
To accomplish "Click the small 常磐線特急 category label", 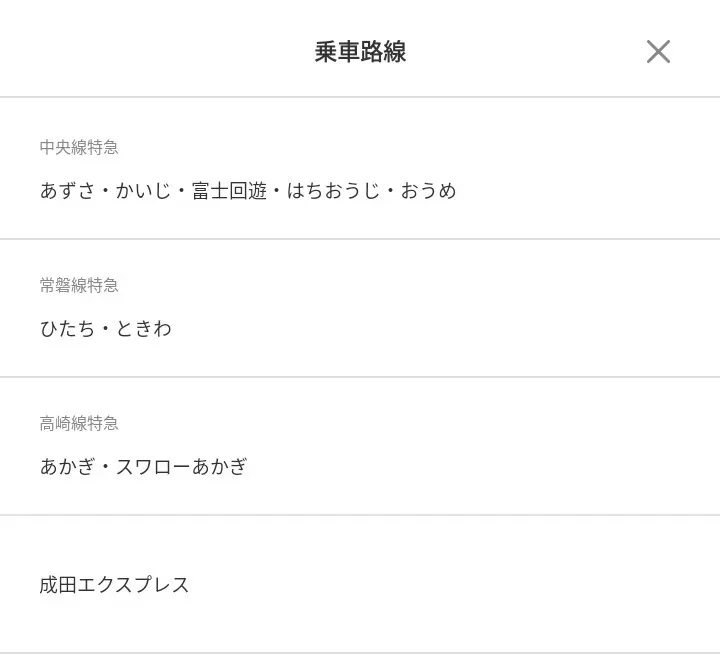I will (x=79, y=285).
